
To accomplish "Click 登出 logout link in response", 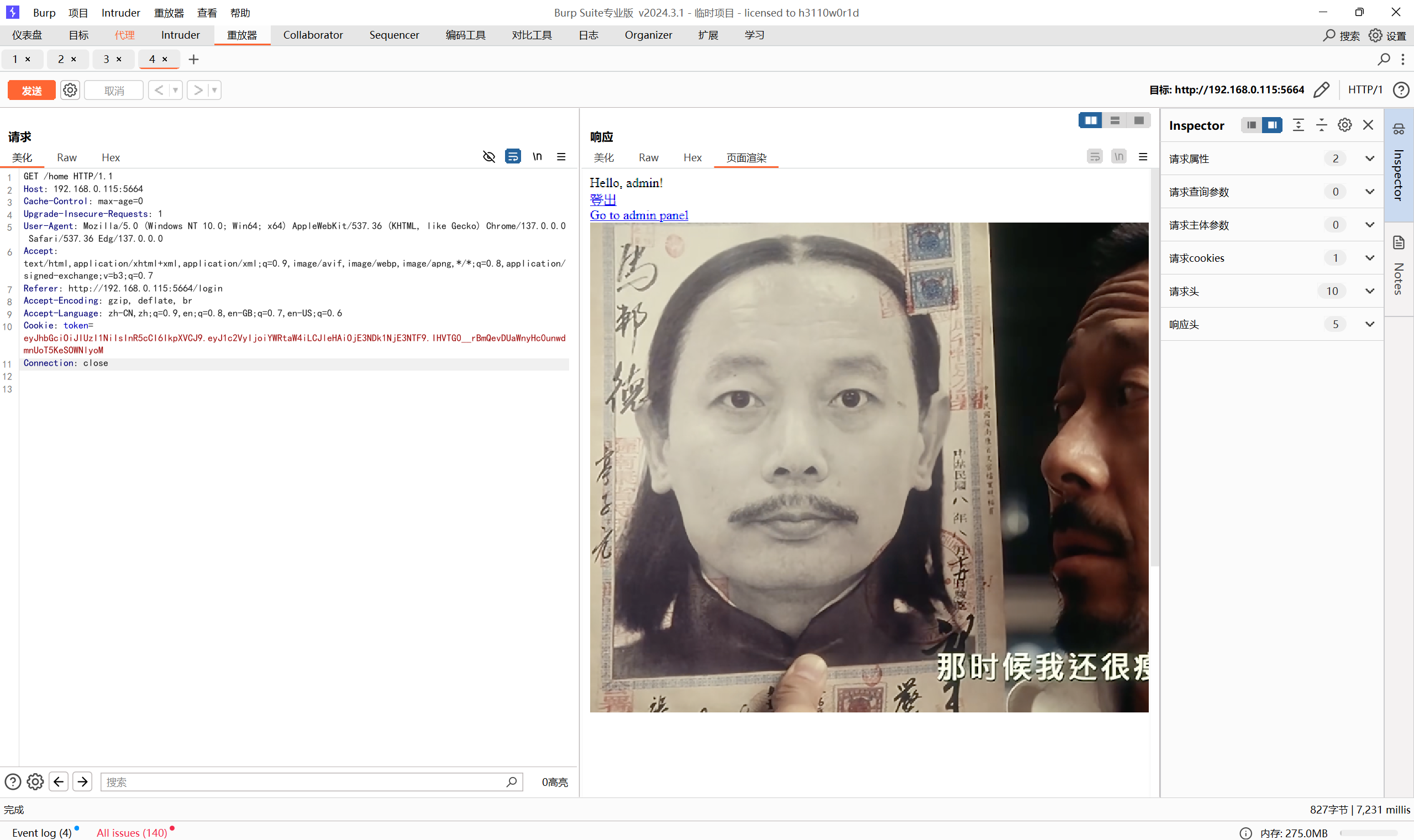I will click(x=602, y=199).
